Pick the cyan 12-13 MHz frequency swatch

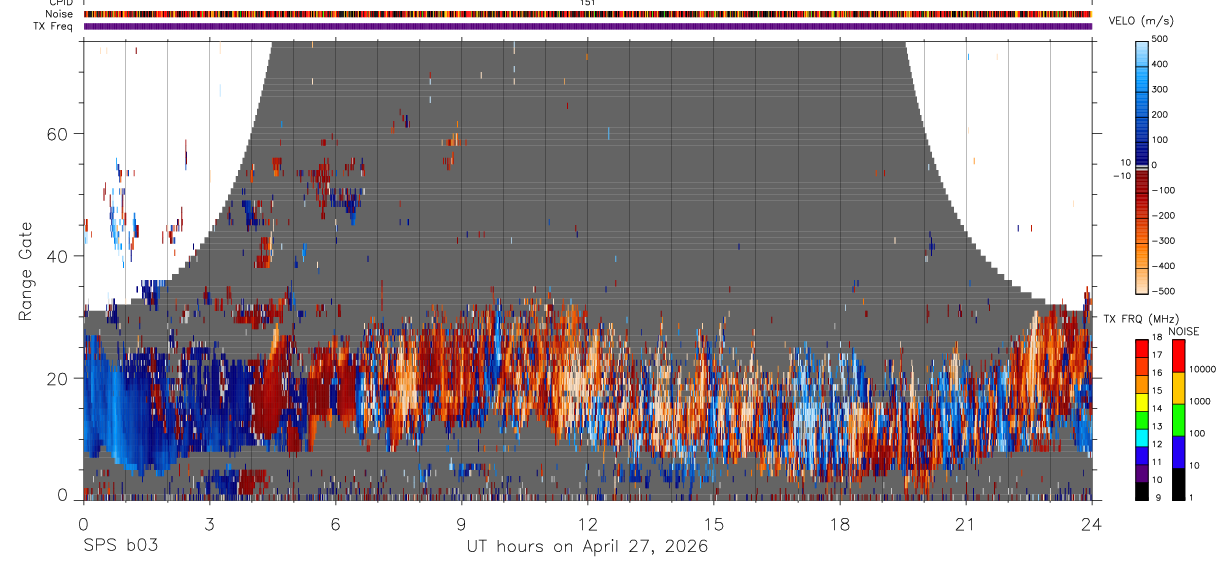point(1143,438)
